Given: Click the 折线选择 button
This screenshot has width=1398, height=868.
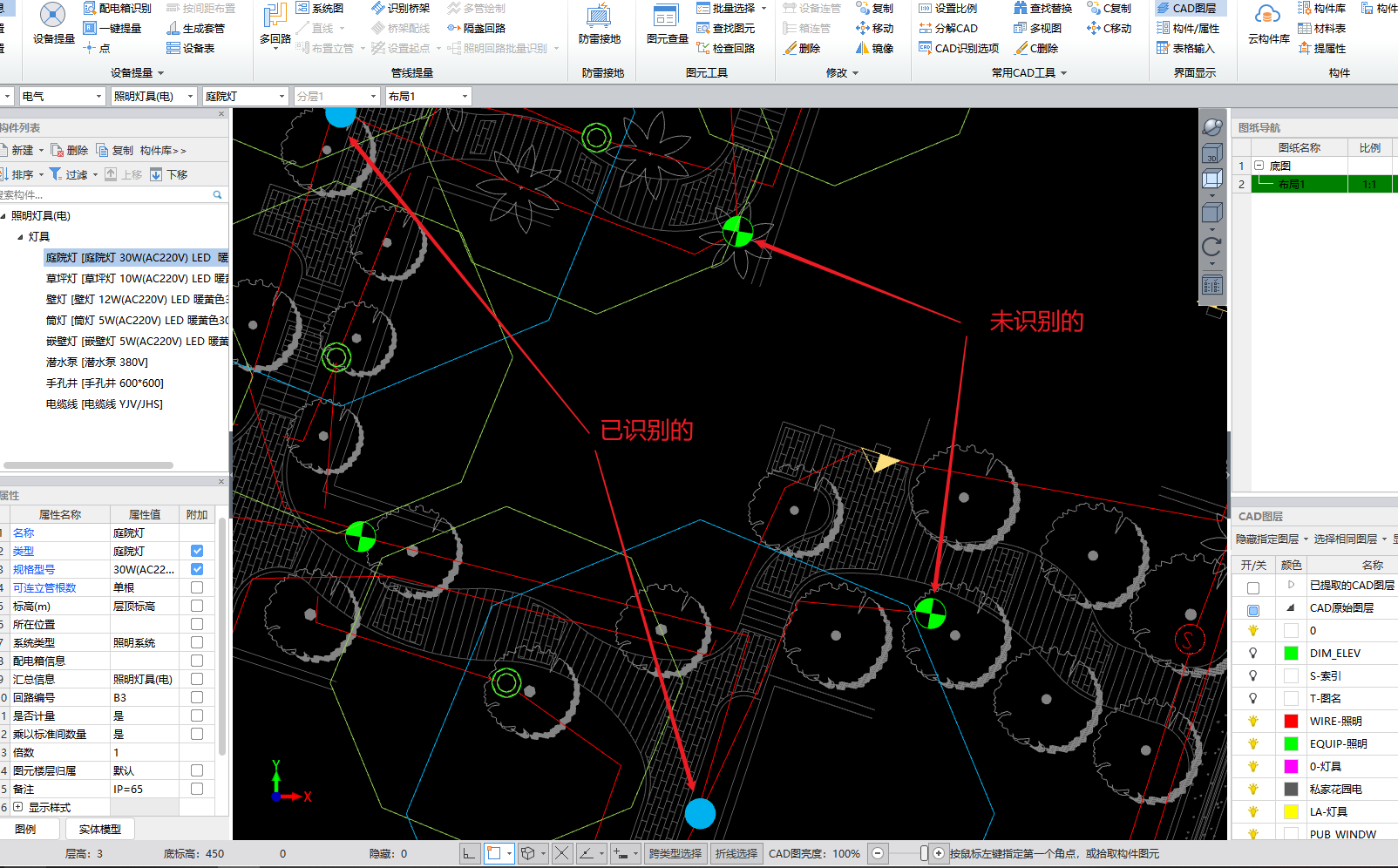Looking at the screenshot, I should (736, 853).
